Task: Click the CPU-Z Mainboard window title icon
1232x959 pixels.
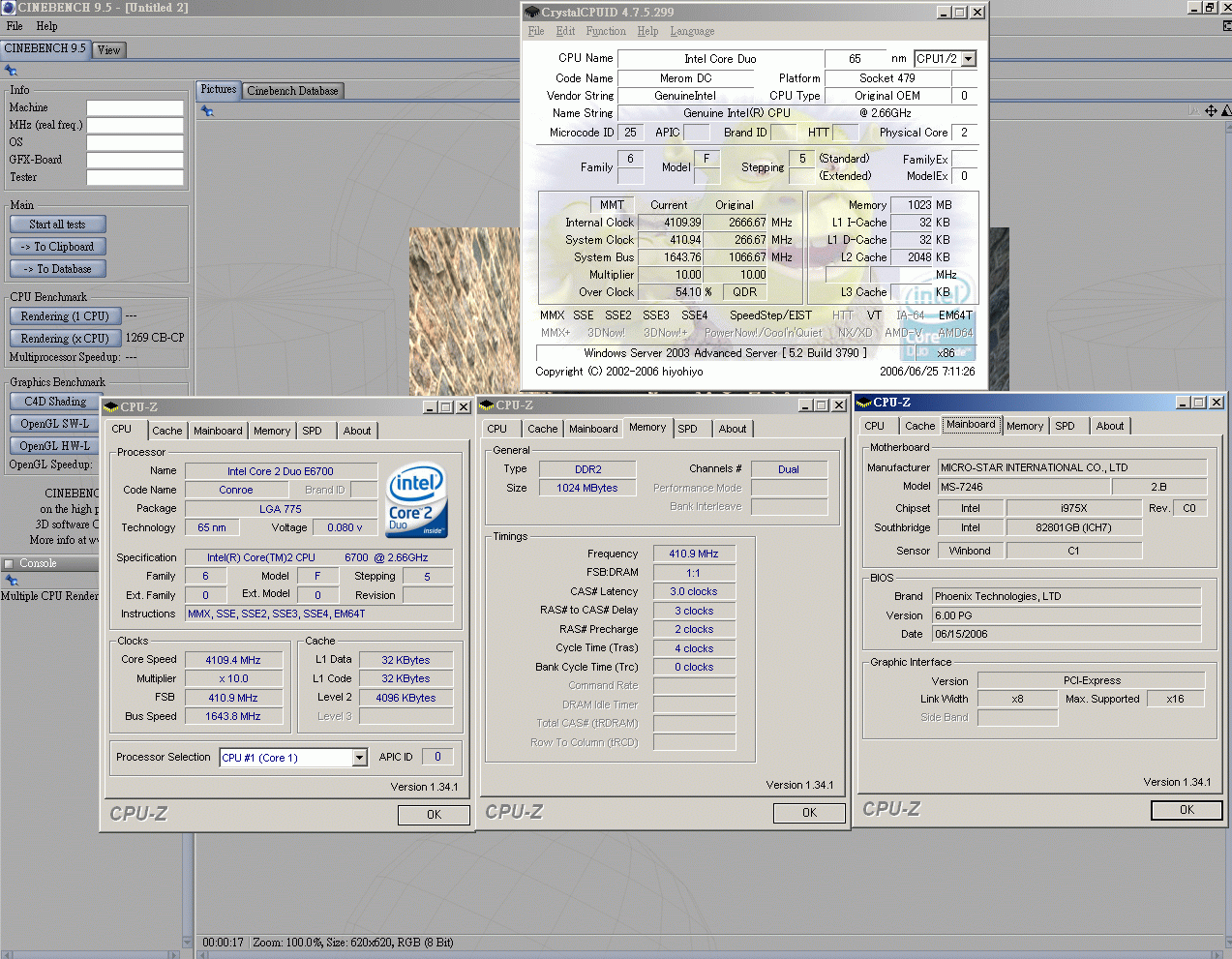Action: click(865, 403)
